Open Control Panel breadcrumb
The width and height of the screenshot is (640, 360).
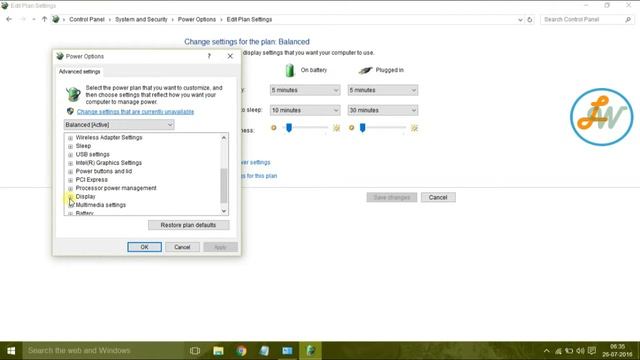pyautogui.click(x=87, y=19)
